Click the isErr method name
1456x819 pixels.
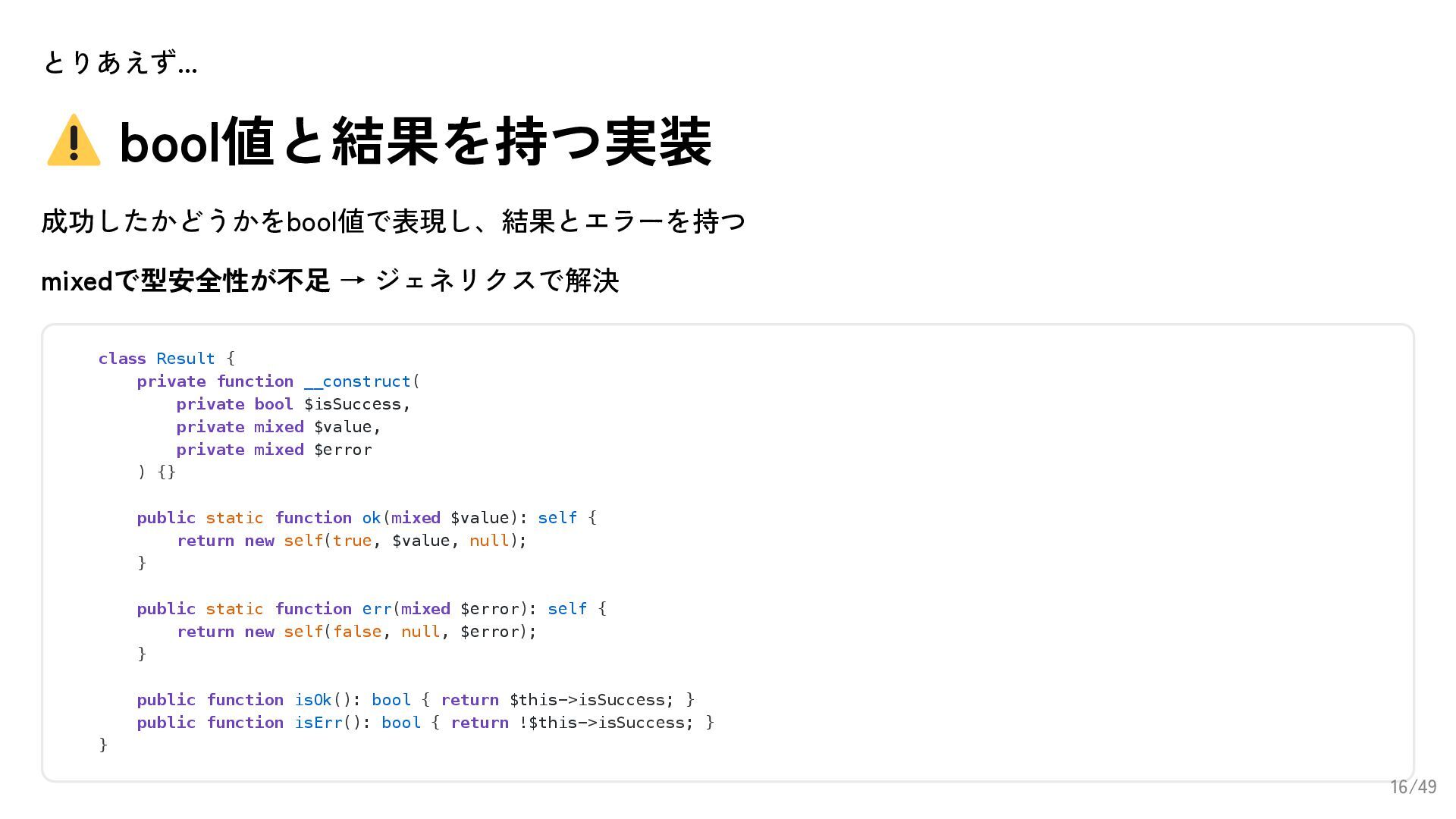(x=318, y=723)
